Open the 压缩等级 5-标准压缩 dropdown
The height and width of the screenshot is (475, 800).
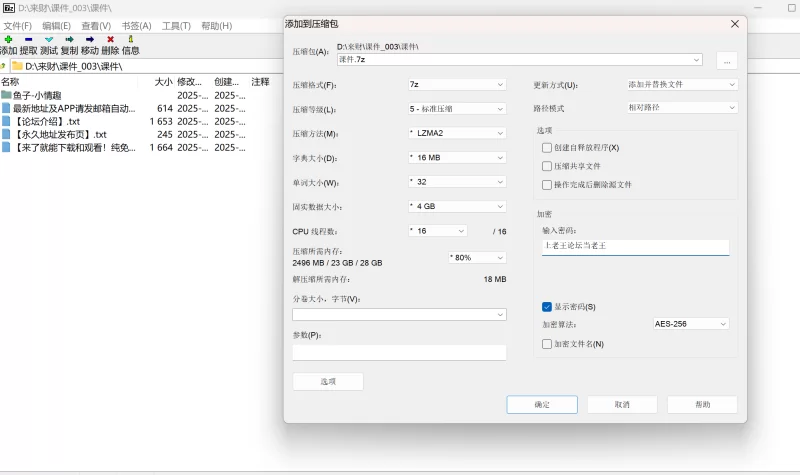[x=457, y=109]
